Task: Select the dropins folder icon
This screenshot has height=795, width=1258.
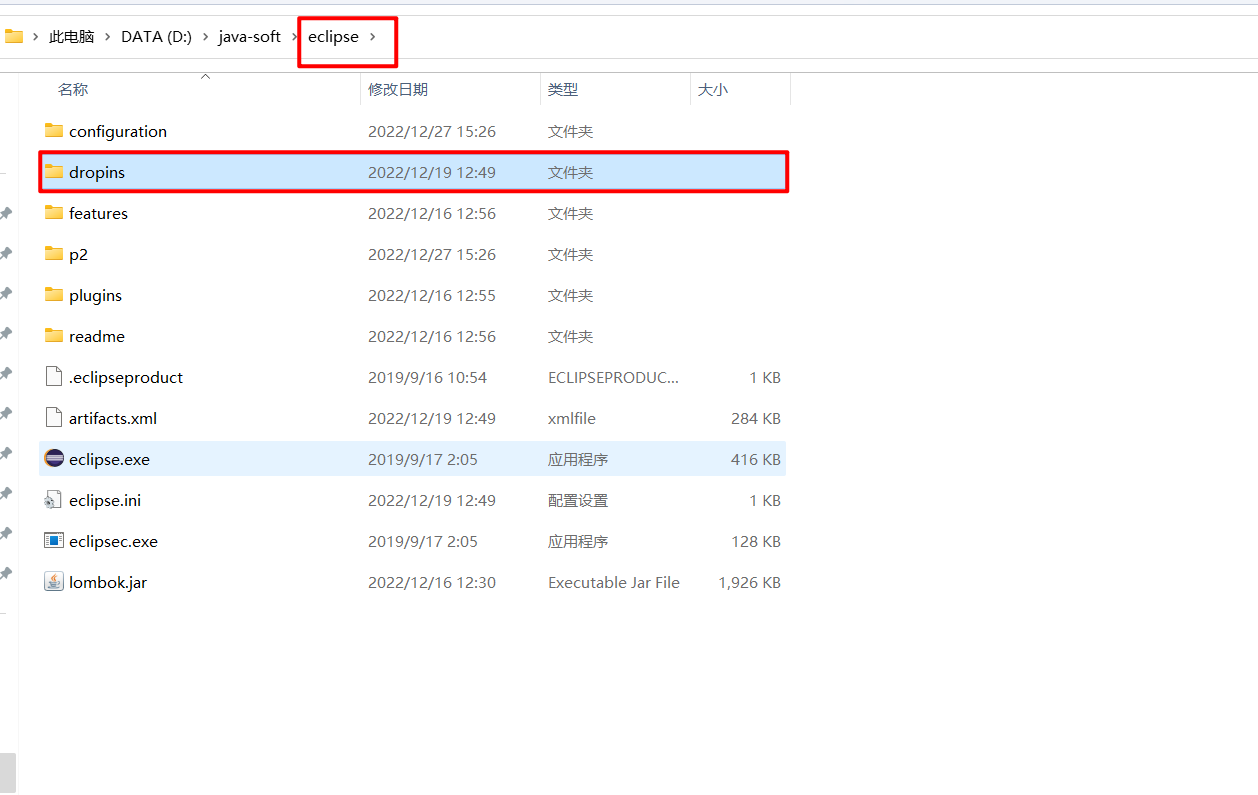Action: pyautogui.click(x=54, y=172)
